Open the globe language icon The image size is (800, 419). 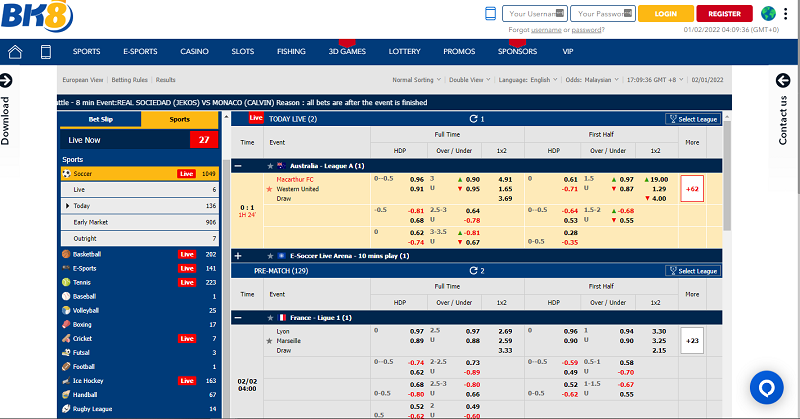(x=768, y=13)
